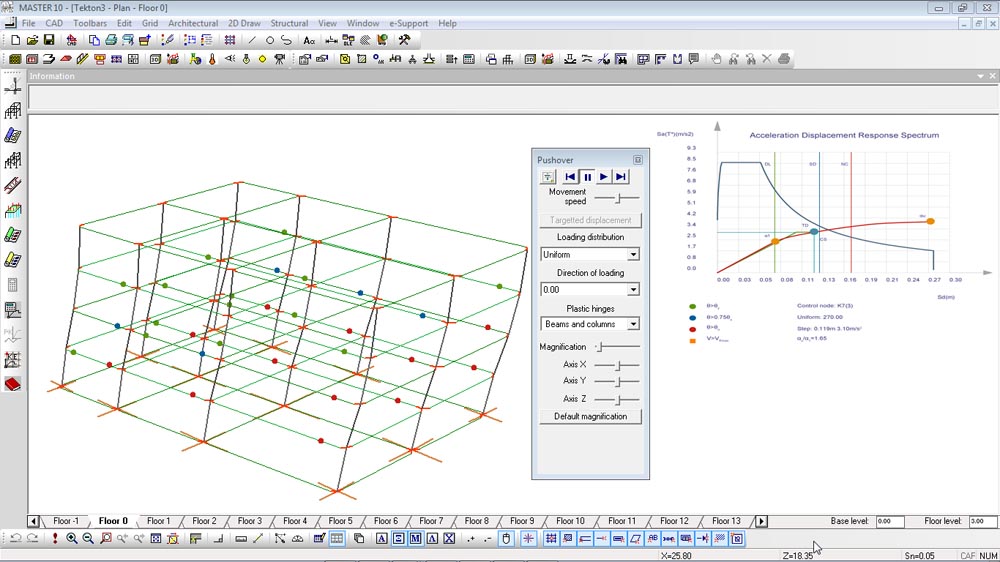Open the Architectural menu

point(193,23)
